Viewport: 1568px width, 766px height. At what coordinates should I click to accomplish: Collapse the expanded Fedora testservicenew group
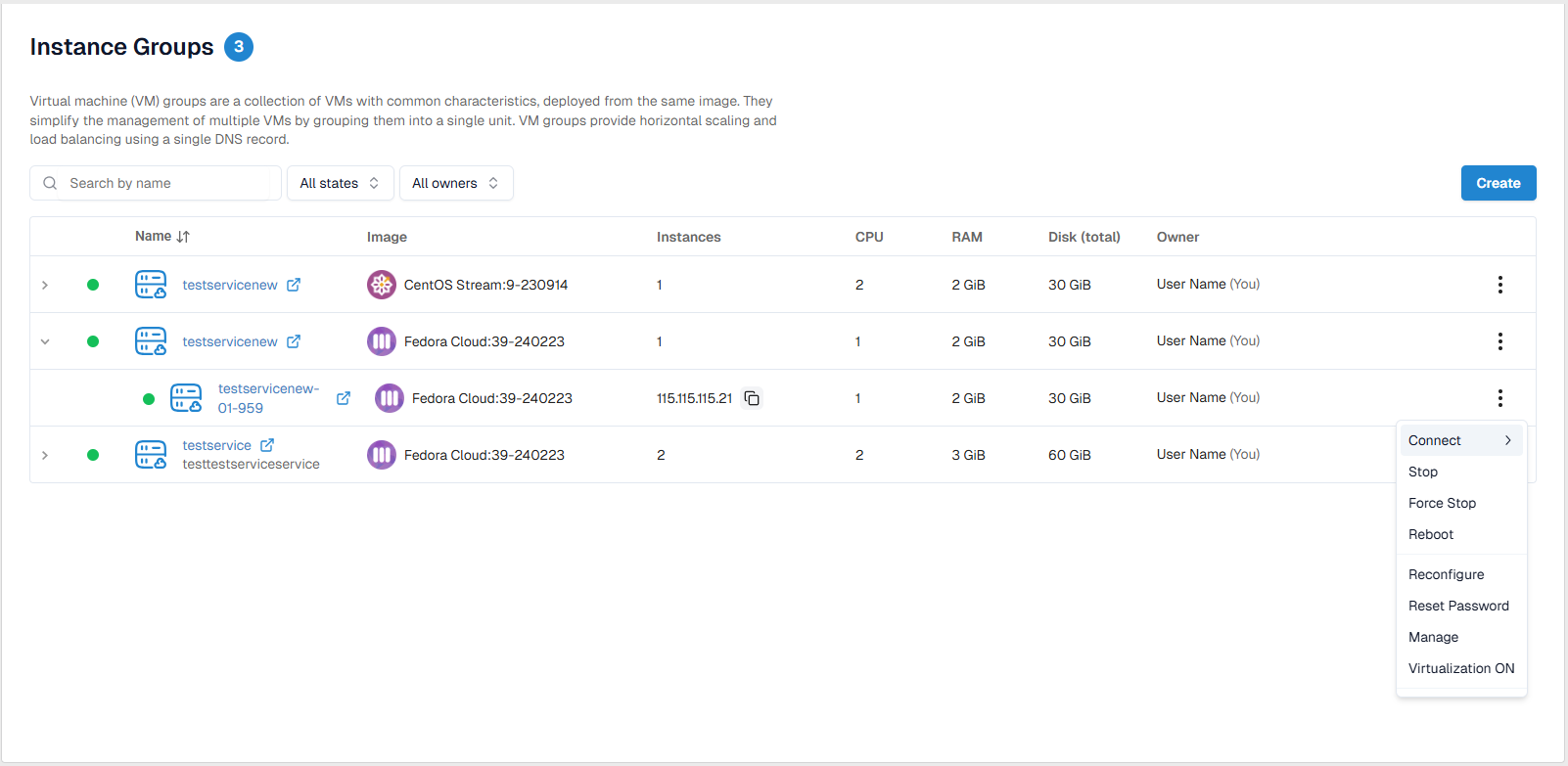pyautogui.click(x=45, y=341)
